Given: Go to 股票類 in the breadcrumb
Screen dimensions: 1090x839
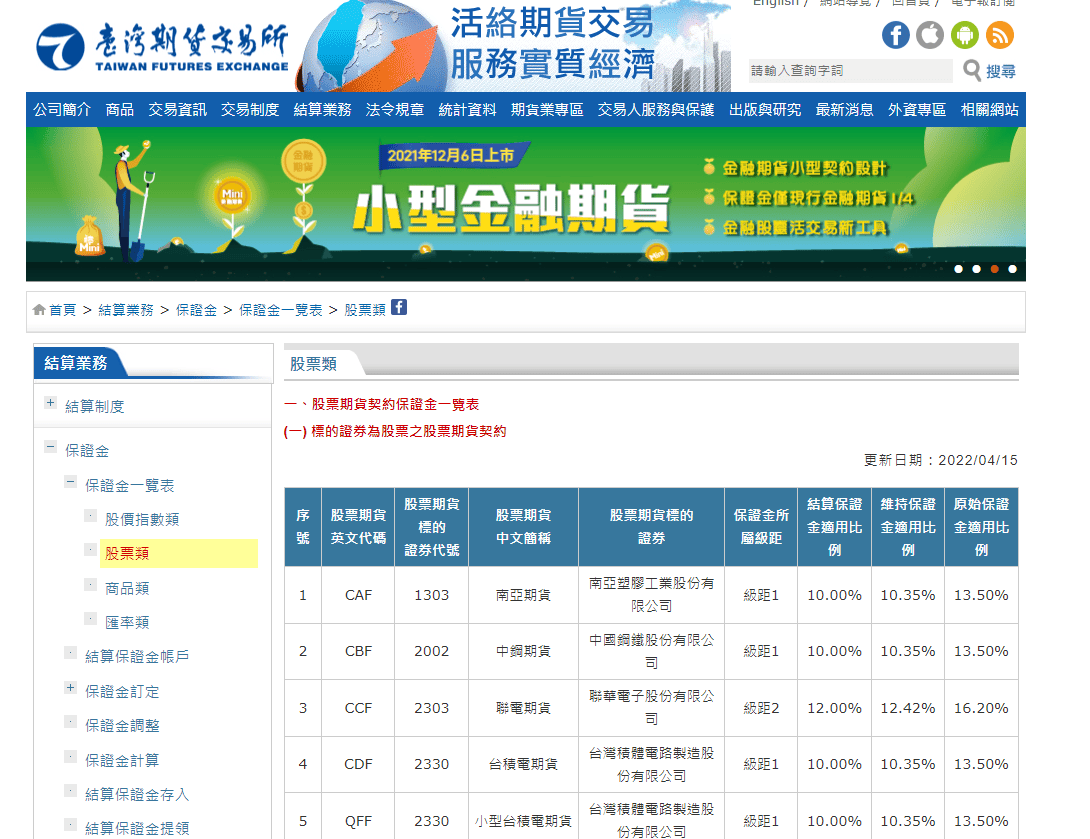Looking at the screenshot, I should tap(365, 310).
